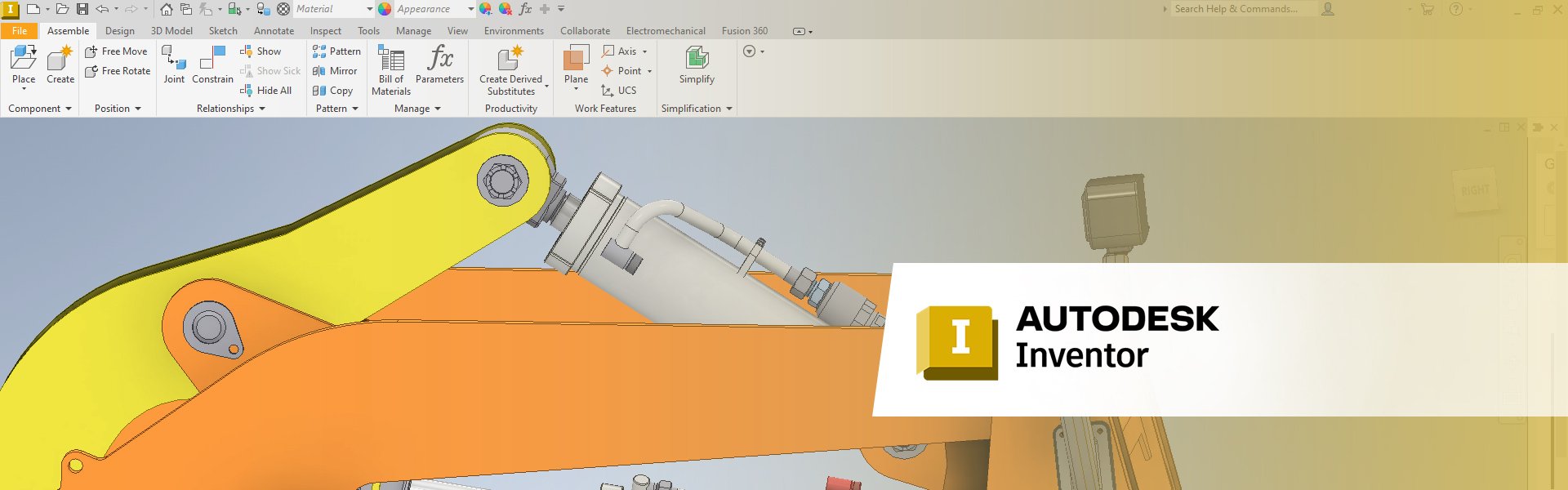
Task: Open the Material dropdown
Action: point(369,9)
